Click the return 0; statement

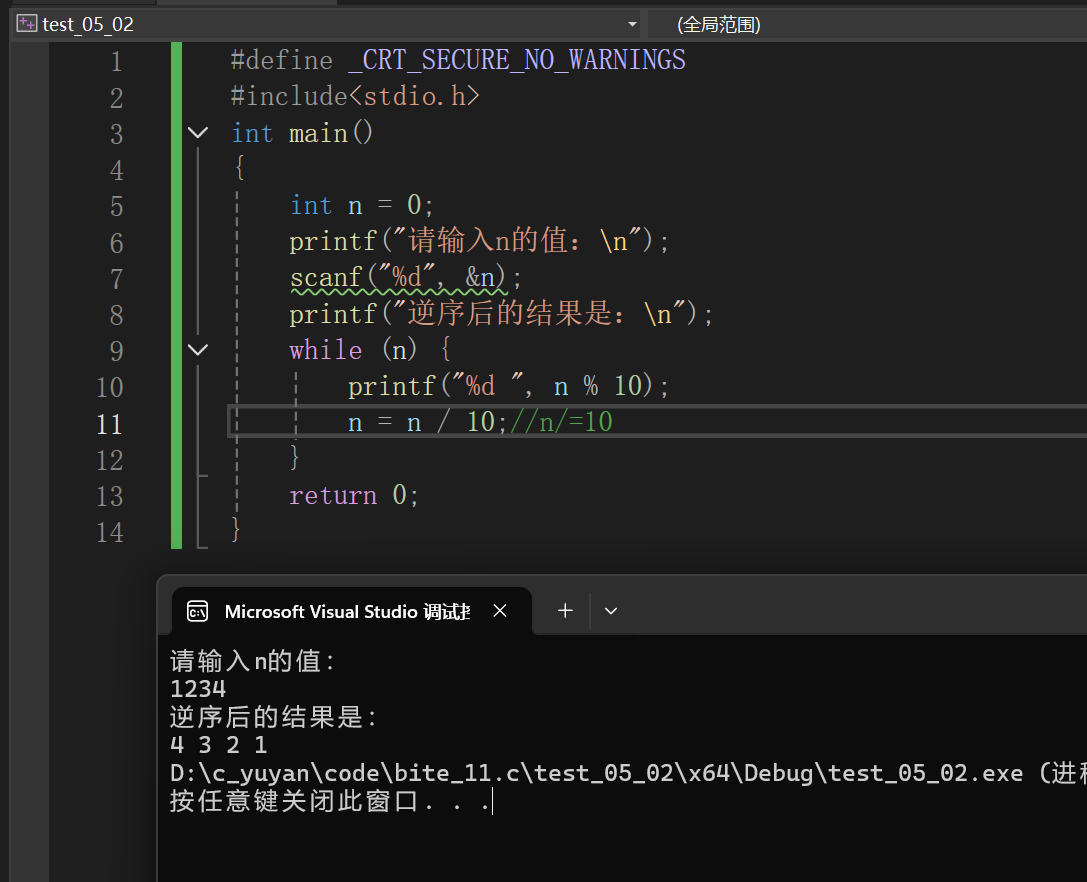click(354, 495)
